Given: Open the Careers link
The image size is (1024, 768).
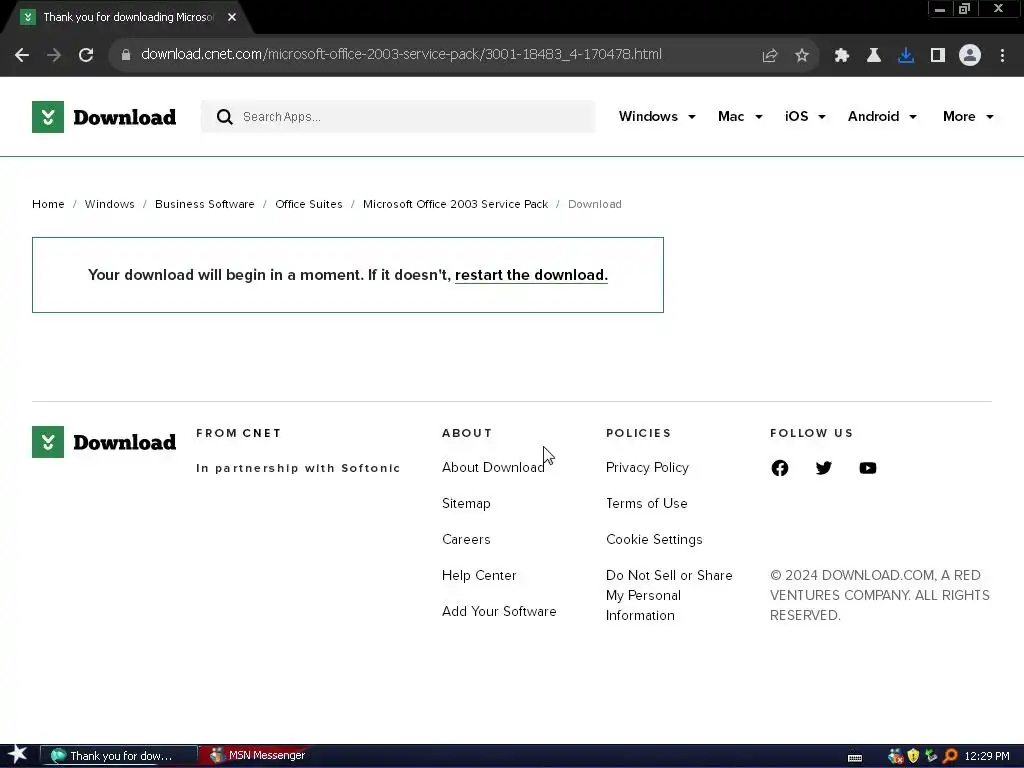Looking at the screenshot, I should pos(466,539).
